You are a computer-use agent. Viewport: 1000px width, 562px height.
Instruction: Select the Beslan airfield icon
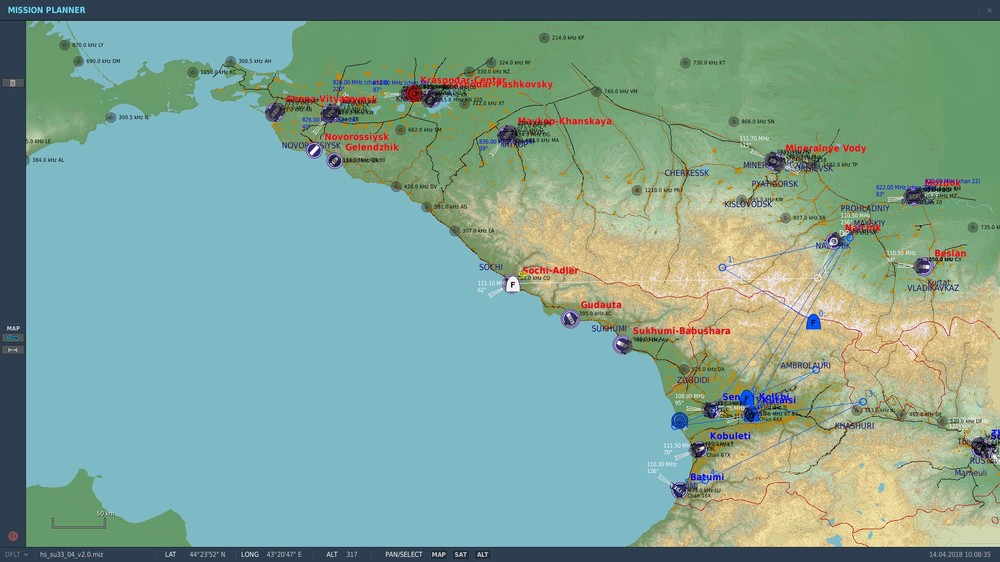point(923,266)
